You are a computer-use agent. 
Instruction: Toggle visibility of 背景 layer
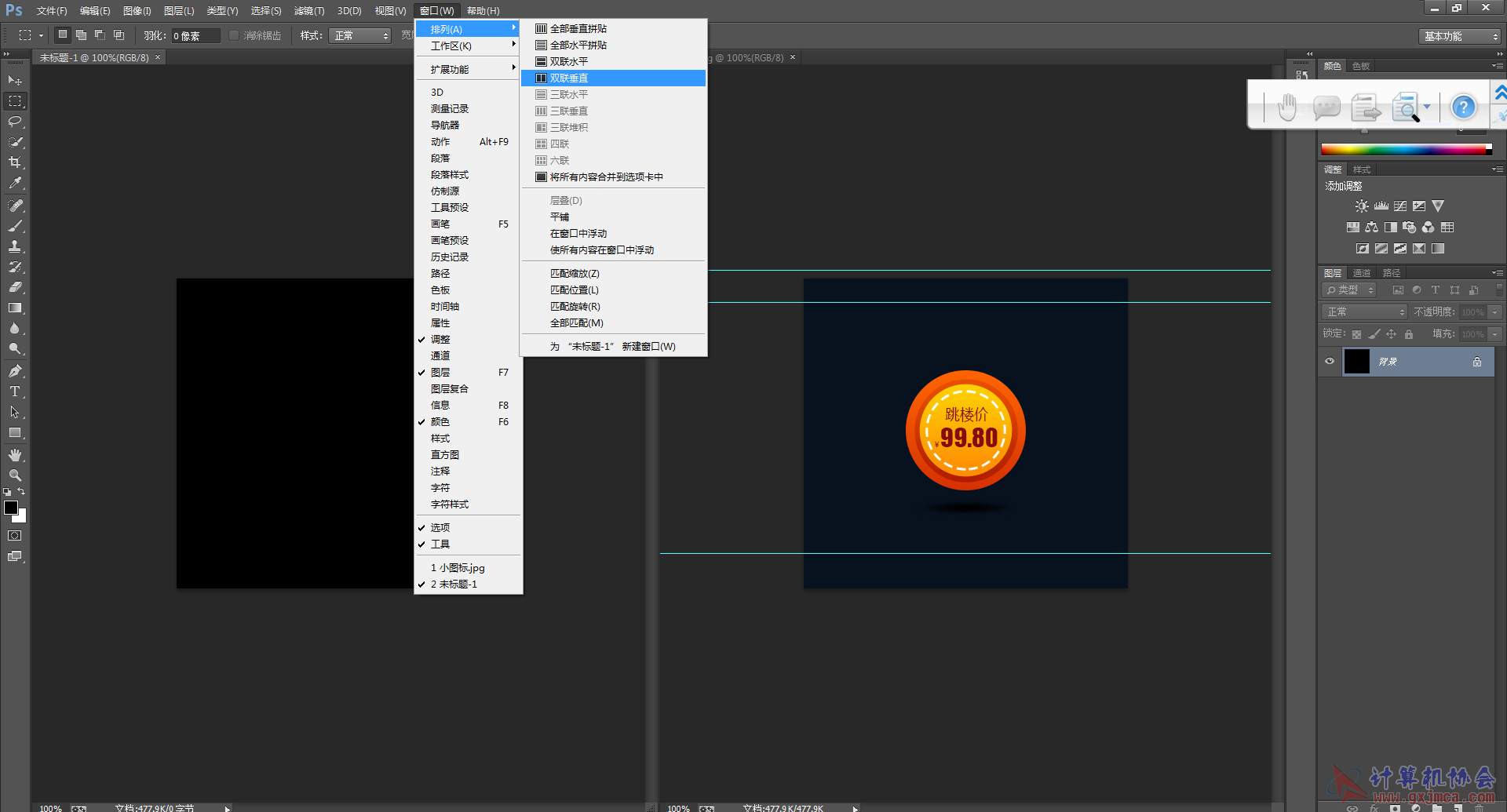click(x=1330, y=362)
